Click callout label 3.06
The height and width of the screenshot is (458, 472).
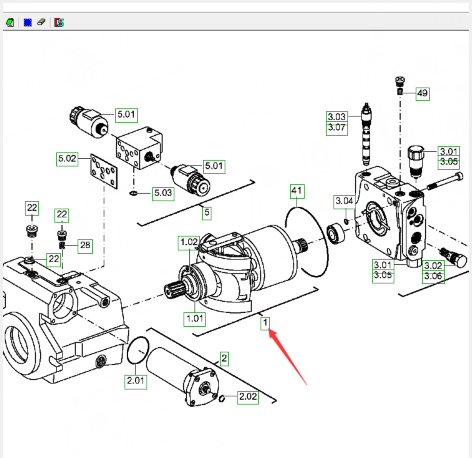(433, 277)
